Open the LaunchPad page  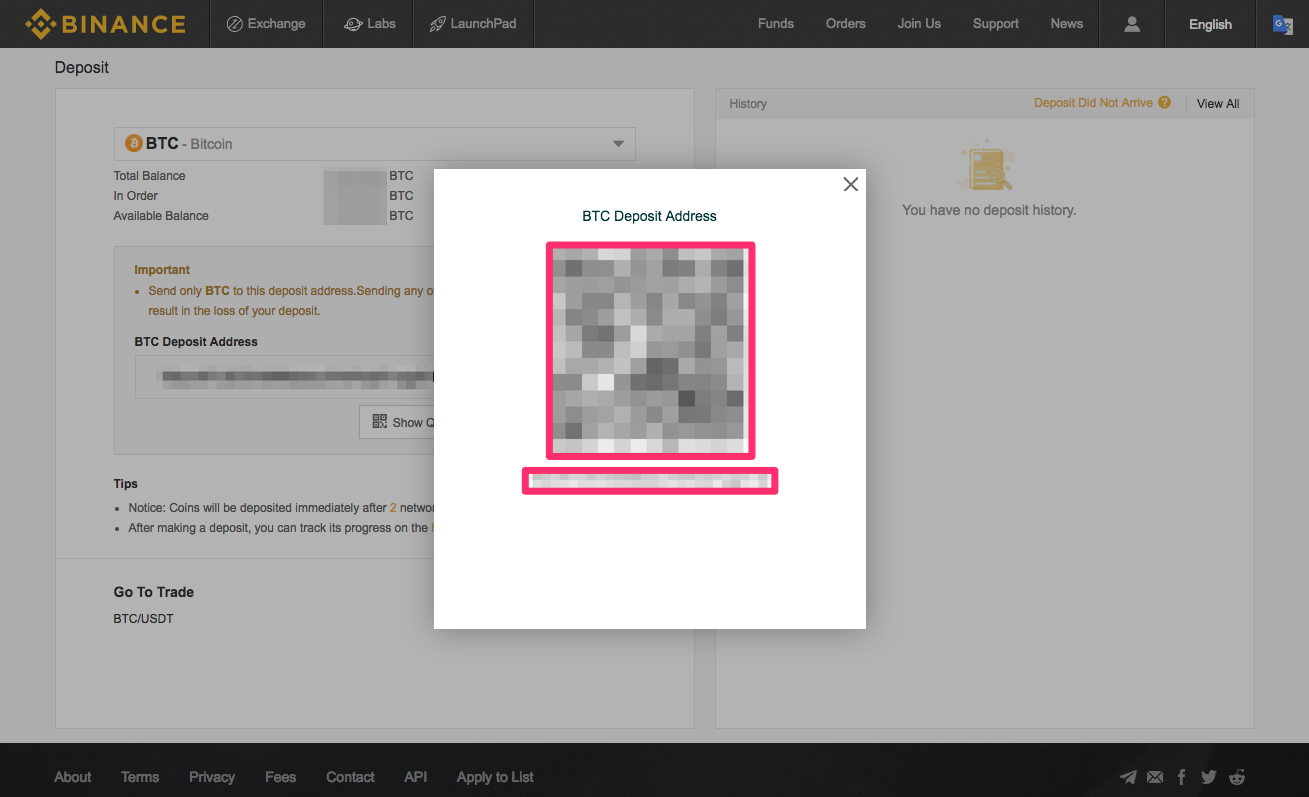click(473, 24)
